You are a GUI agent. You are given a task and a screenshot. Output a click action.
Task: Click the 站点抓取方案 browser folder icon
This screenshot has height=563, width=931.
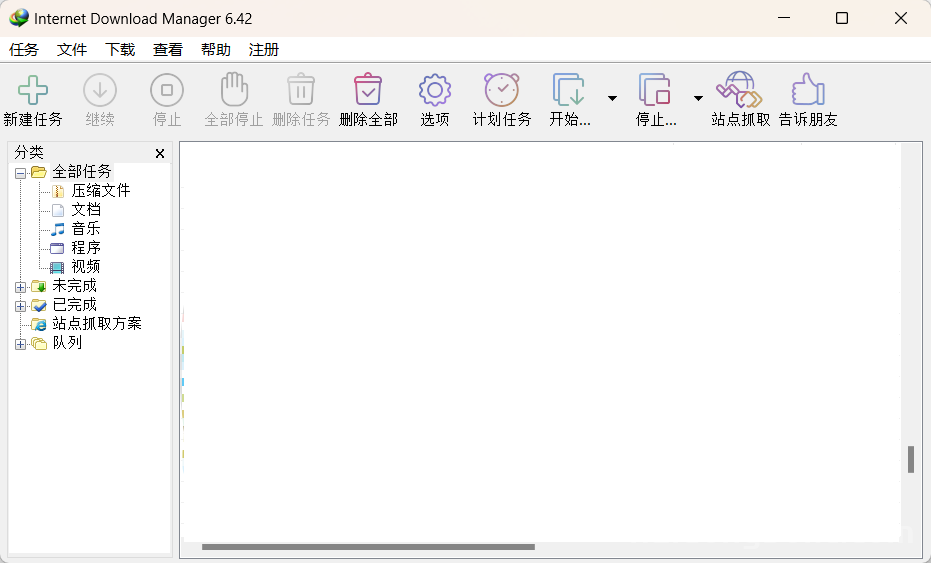[39, 324]
